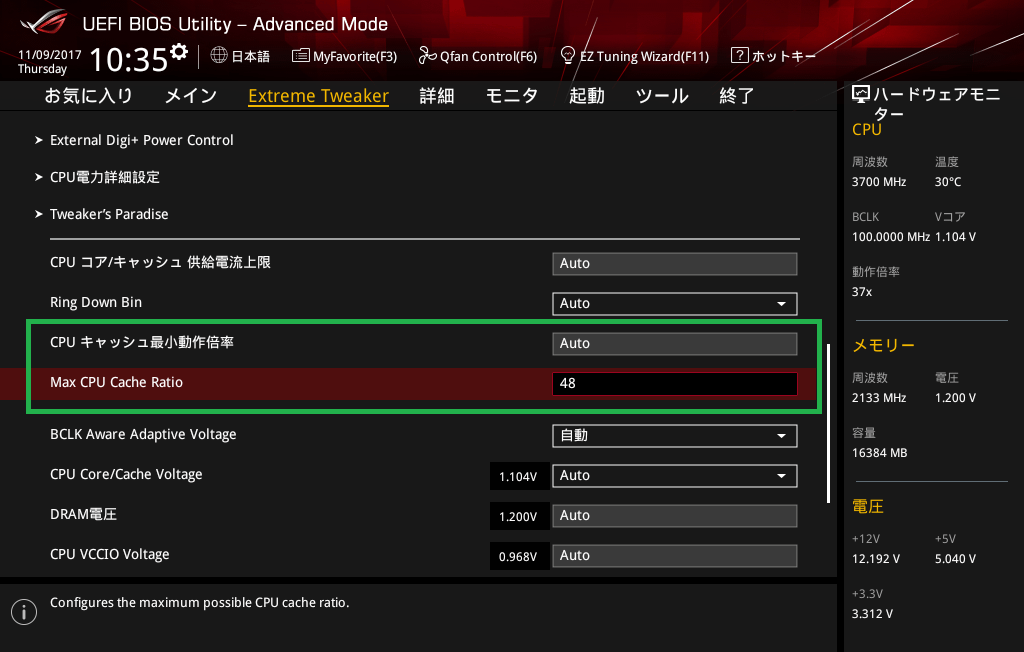This screenshot has height=652, width=1024.
Task: Click the 100.0000 MHz BCLK value
Action: point(891,236)
